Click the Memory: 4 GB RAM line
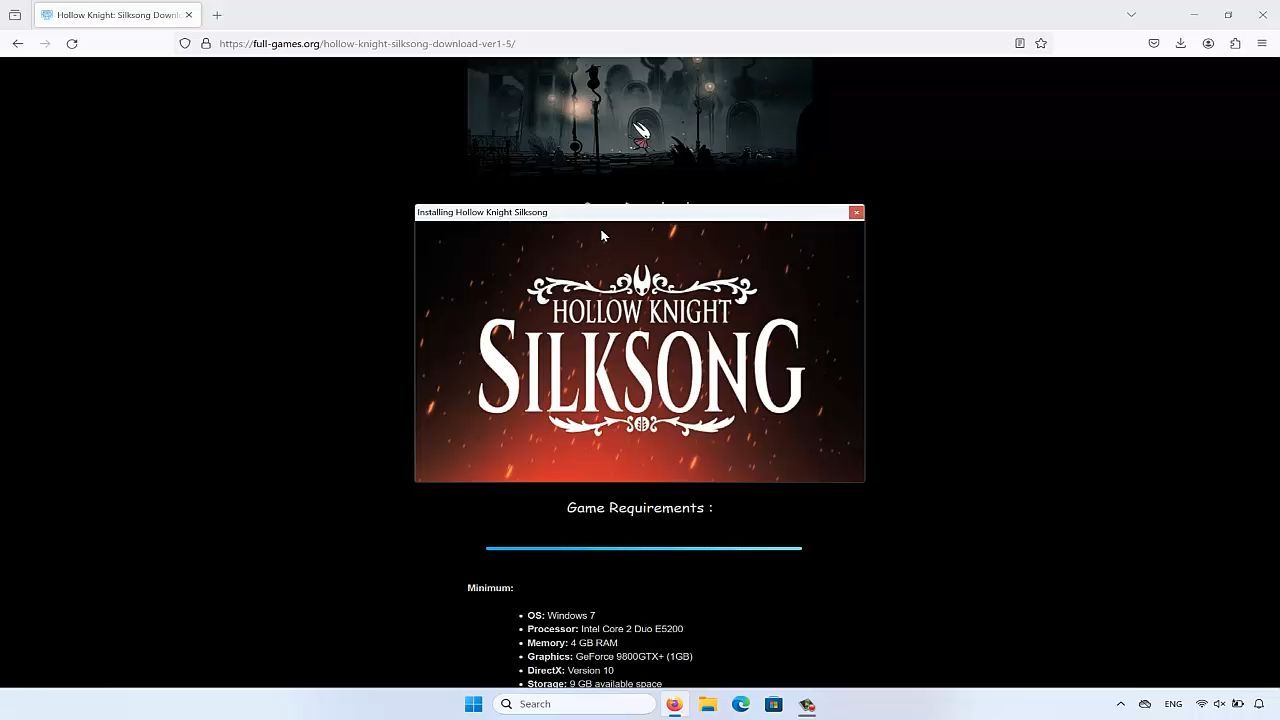This screenshot has height=720, width=1280. click(572, 643)
